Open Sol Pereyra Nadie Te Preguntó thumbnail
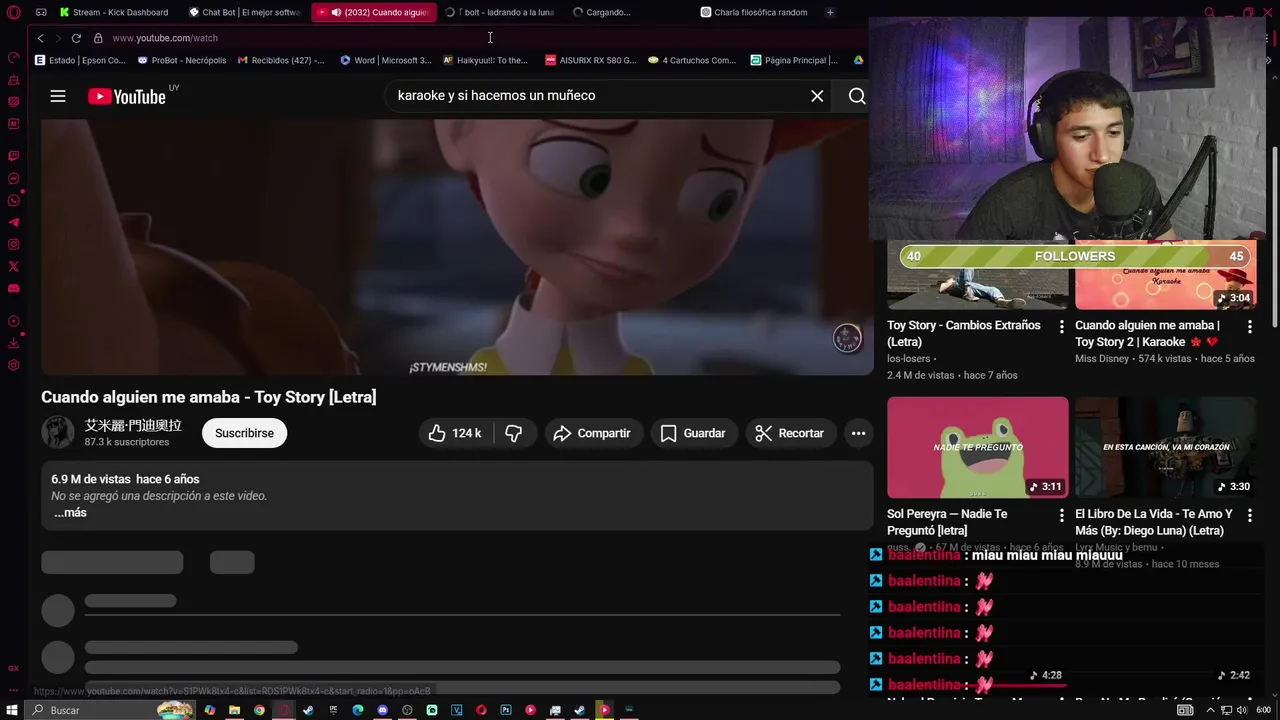Screen dimensions: 1280x720 pos(978,447)
